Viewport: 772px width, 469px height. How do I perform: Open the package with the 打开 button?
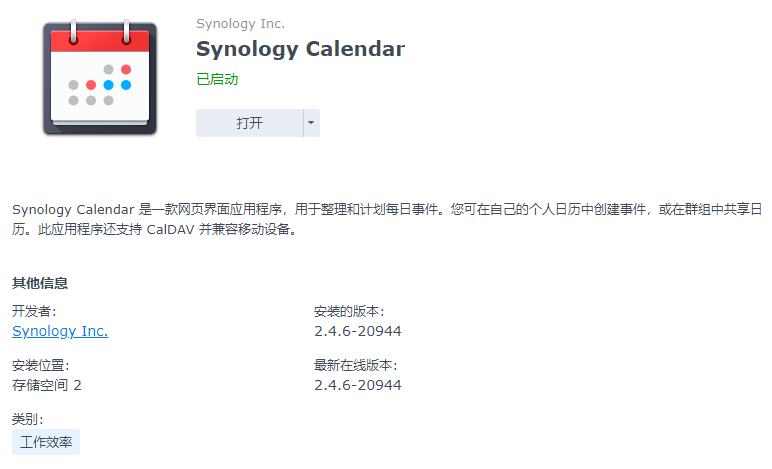249,123
